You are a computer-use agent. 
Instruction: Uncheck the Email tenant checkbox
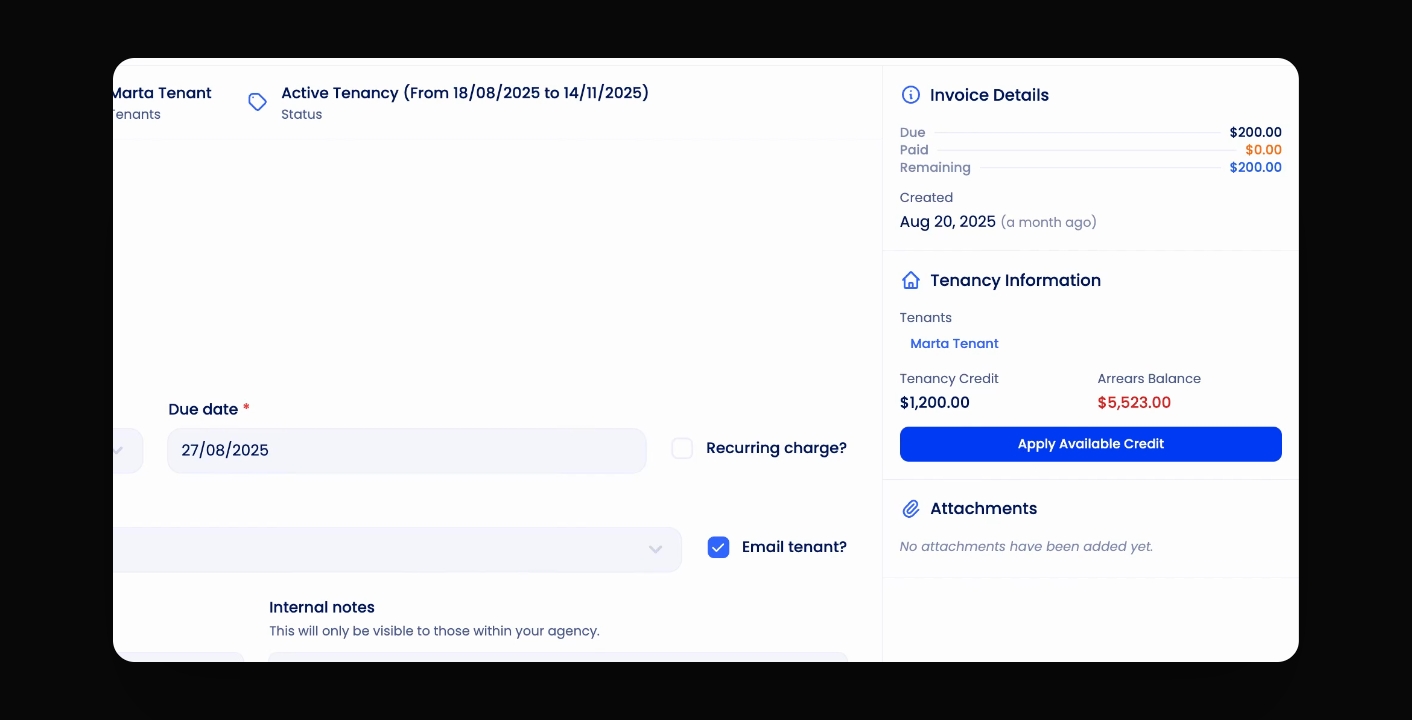pos(718,547)
